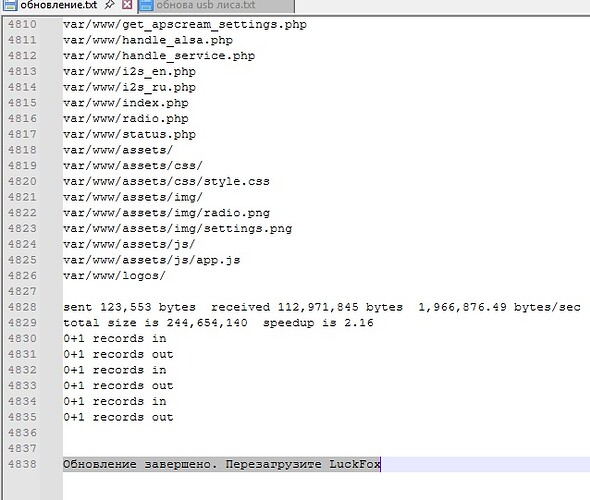Pin the обновление.txt tab
590x500 pixels.
coord(109,5)
